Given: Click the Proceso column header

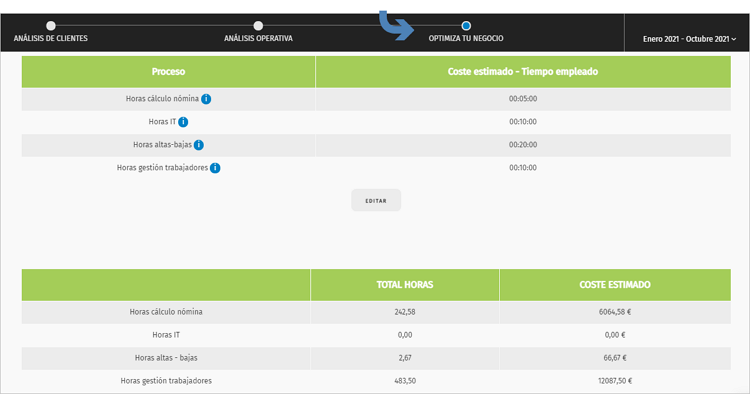Looking at the screenshot, I should coord(168,72).
